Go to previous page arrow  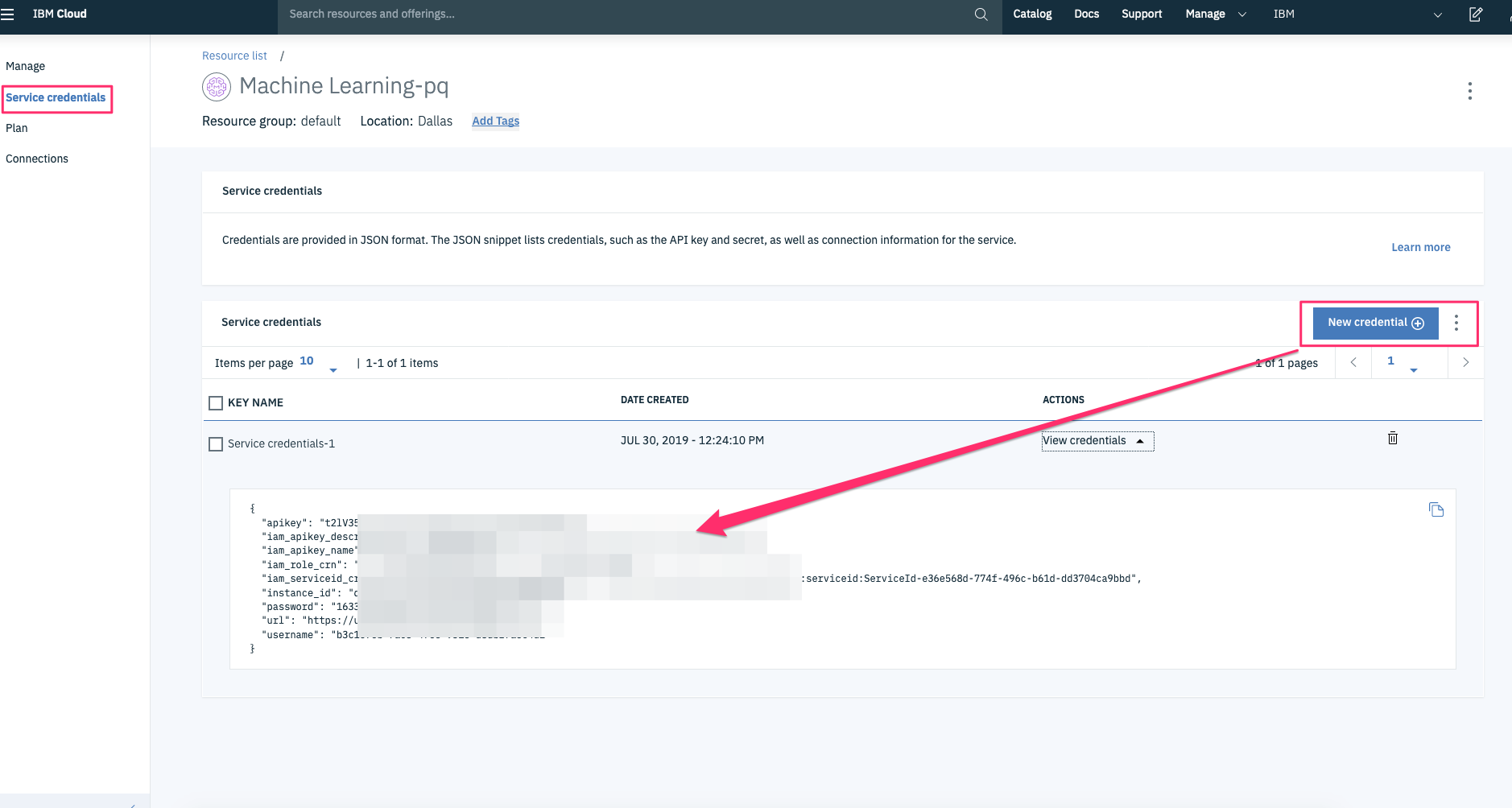pos(1353,363)
